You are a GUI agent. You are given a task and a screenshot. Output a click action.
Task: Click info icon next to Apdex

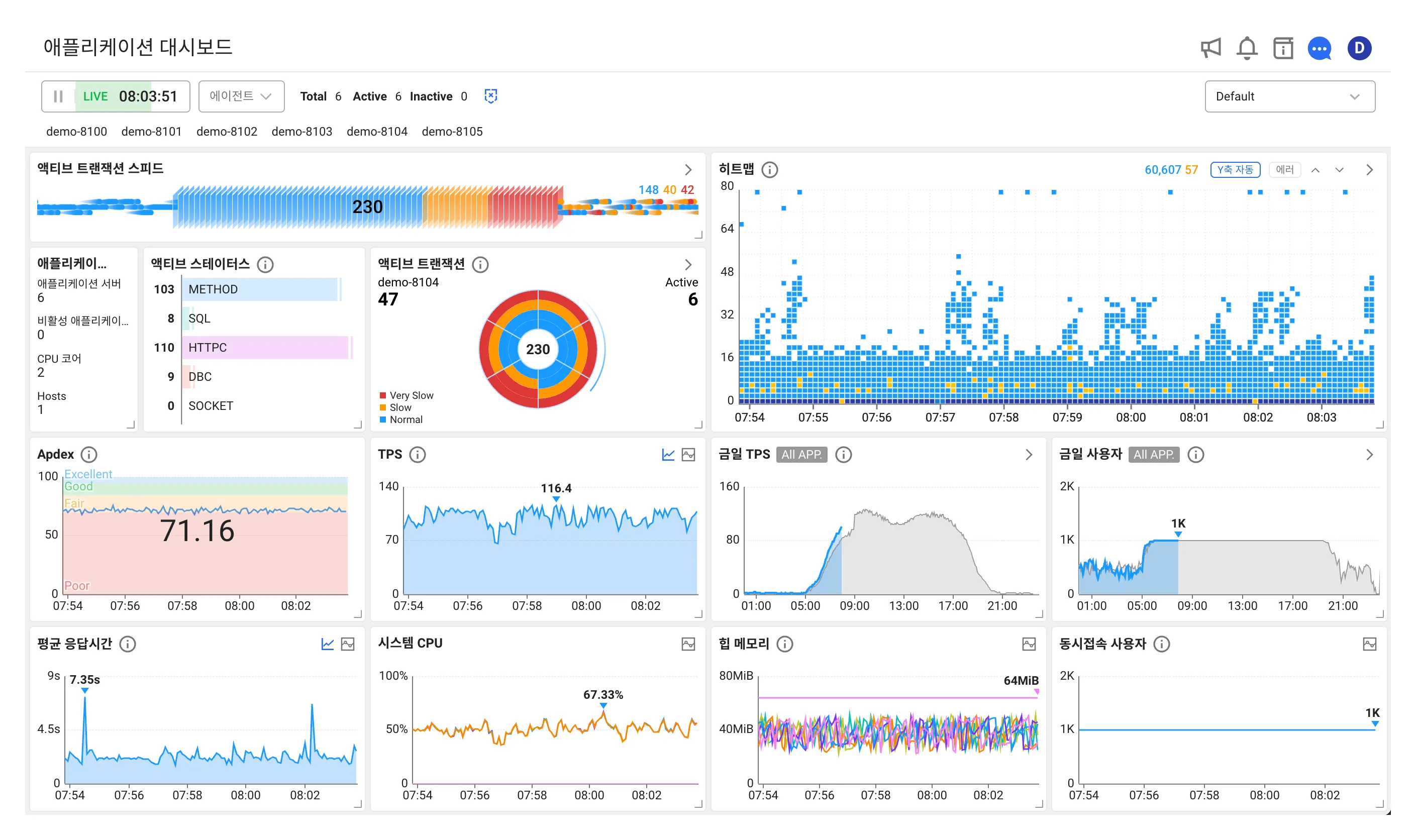[89, 455]
